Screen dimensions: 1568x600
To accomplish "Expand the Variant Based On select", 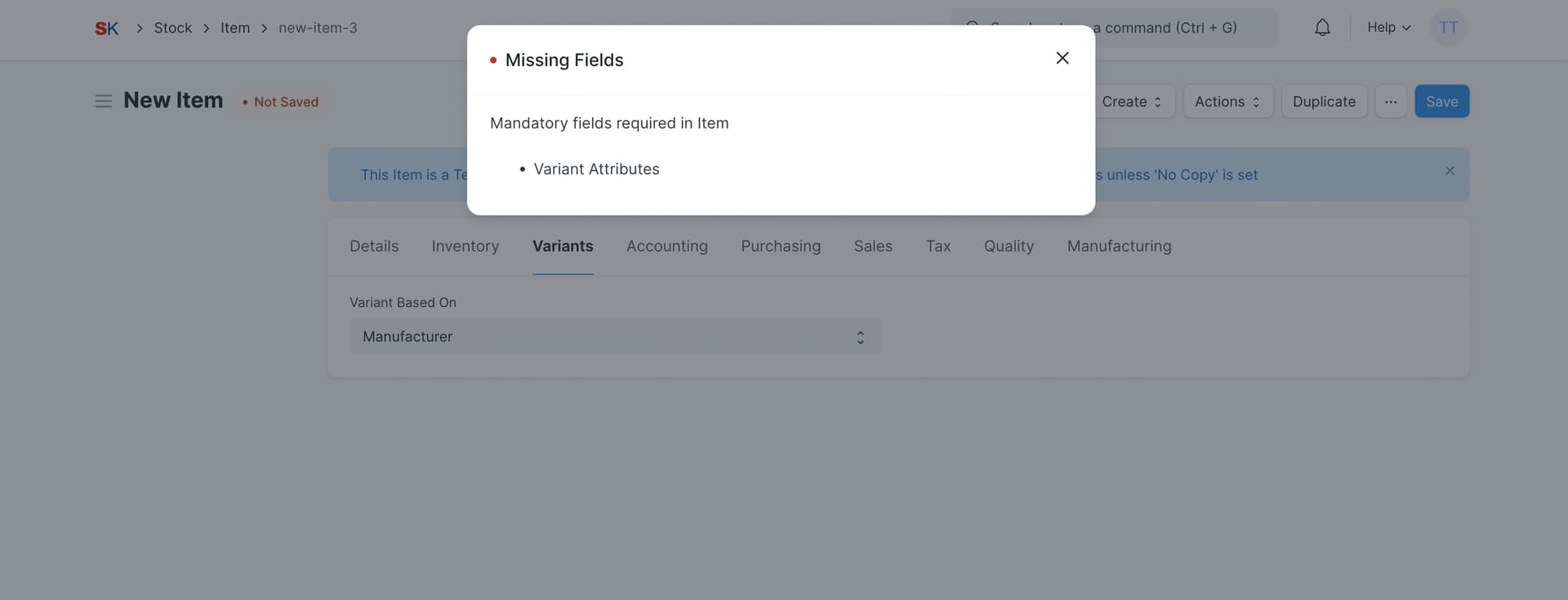I will 615,336.
